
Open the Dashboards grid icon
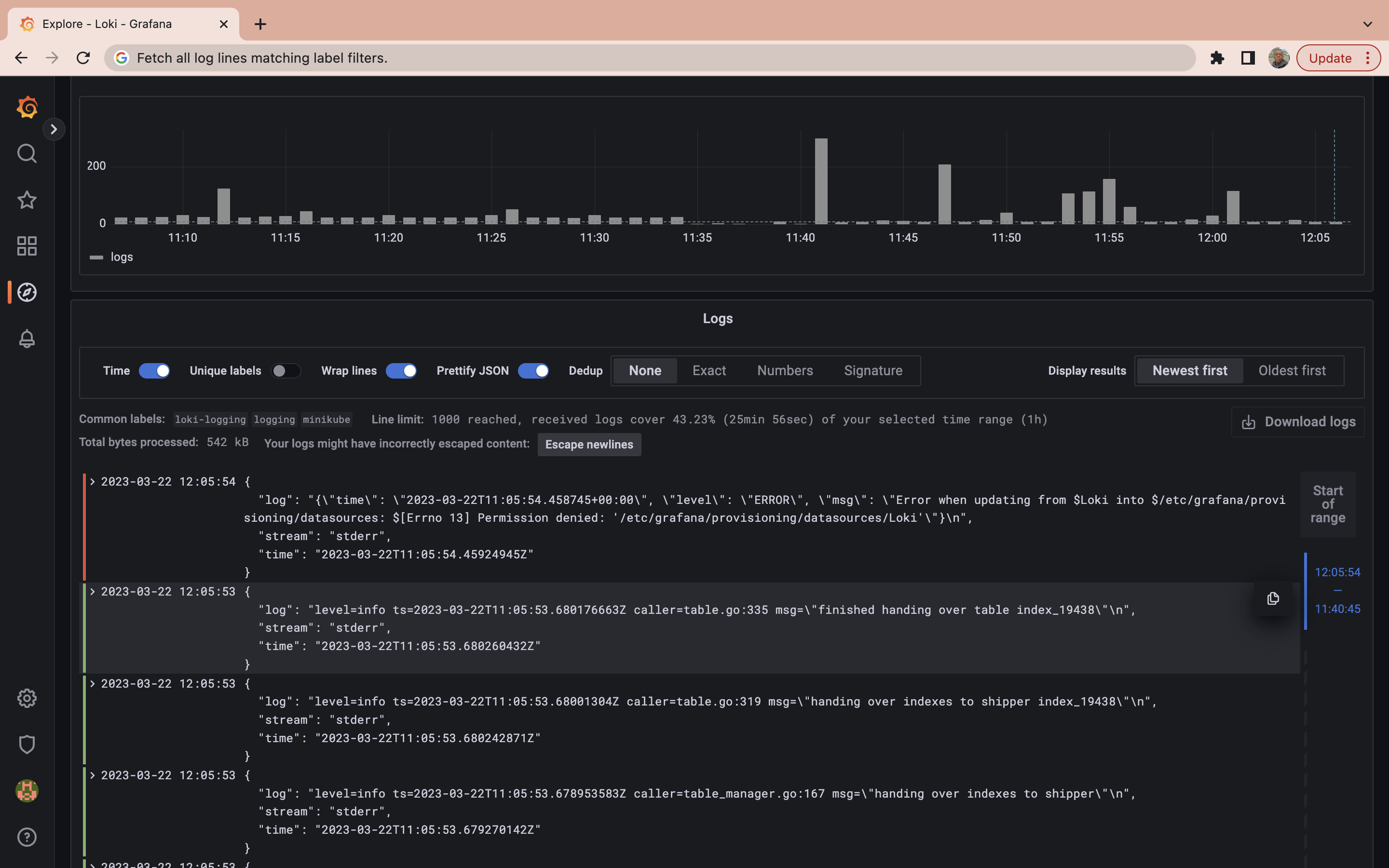coord(27,246)
